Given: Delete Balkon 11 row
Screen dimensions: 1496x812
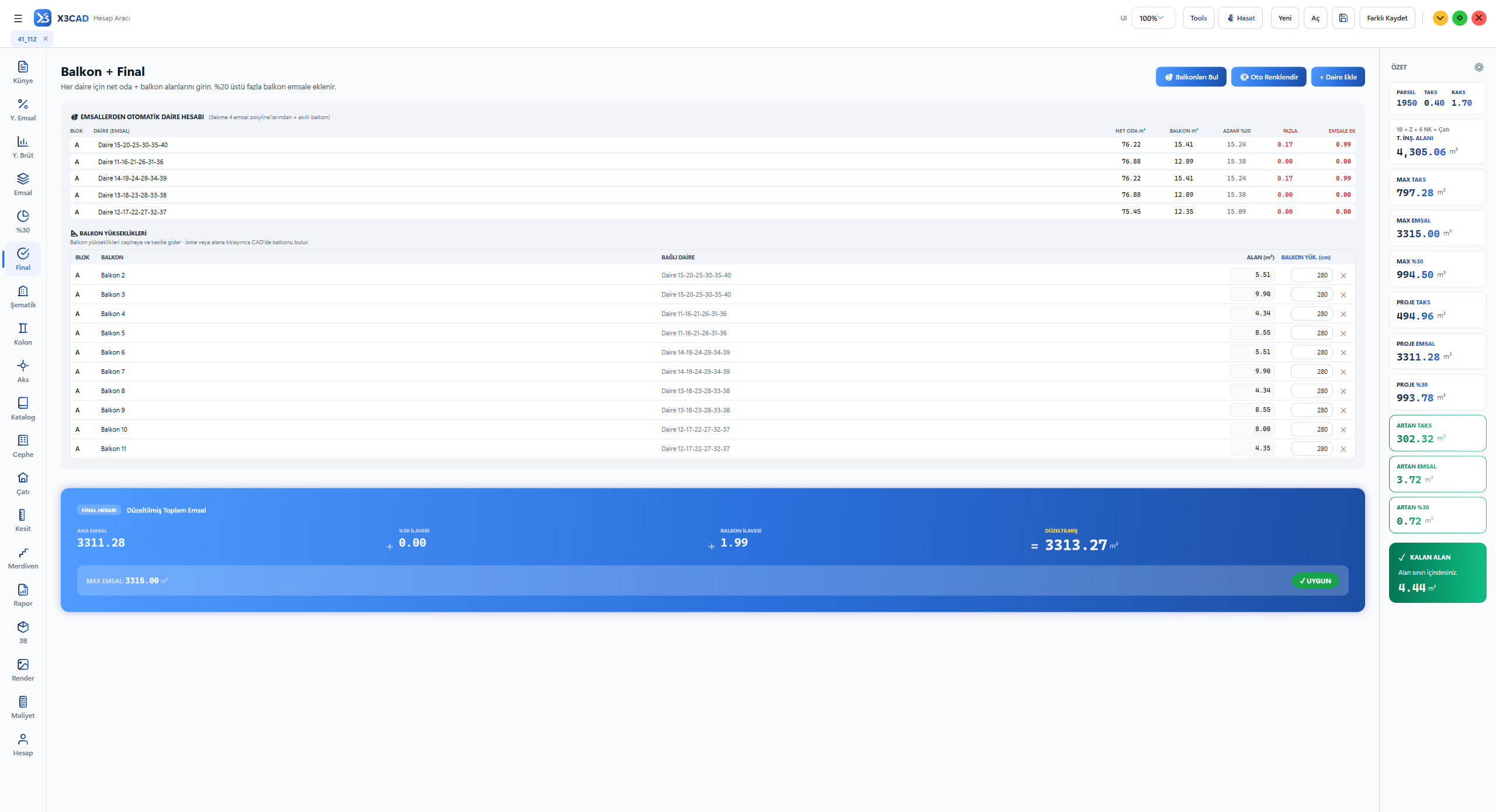Looking at the screenshot, I should click(x=1343, y=449).
